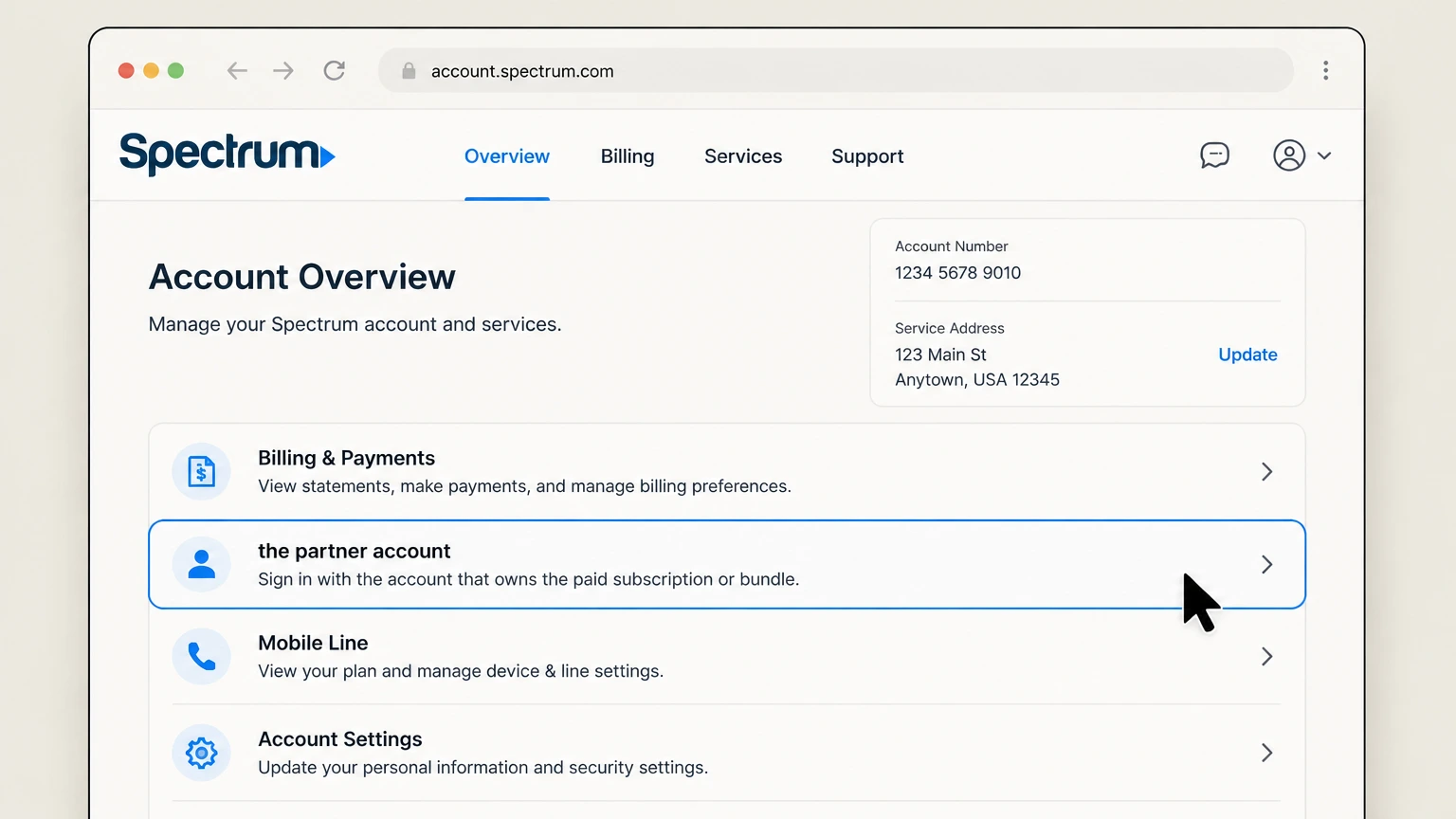Reload the page with the refresh icon
Viewport: 1456px width, 819px height.
click(x=334, y=70)
